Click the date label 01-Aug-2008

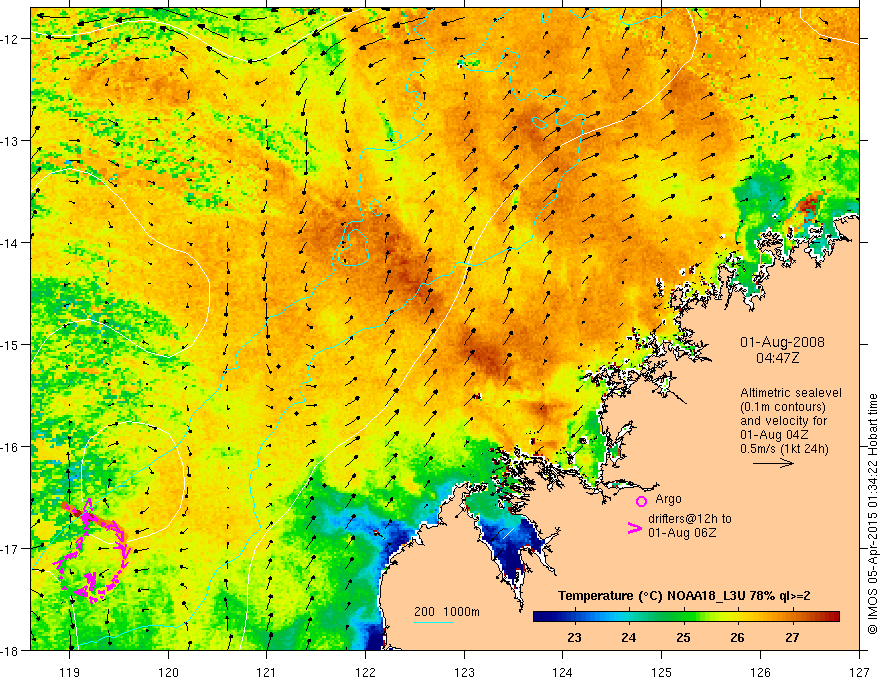coord(782,342)
